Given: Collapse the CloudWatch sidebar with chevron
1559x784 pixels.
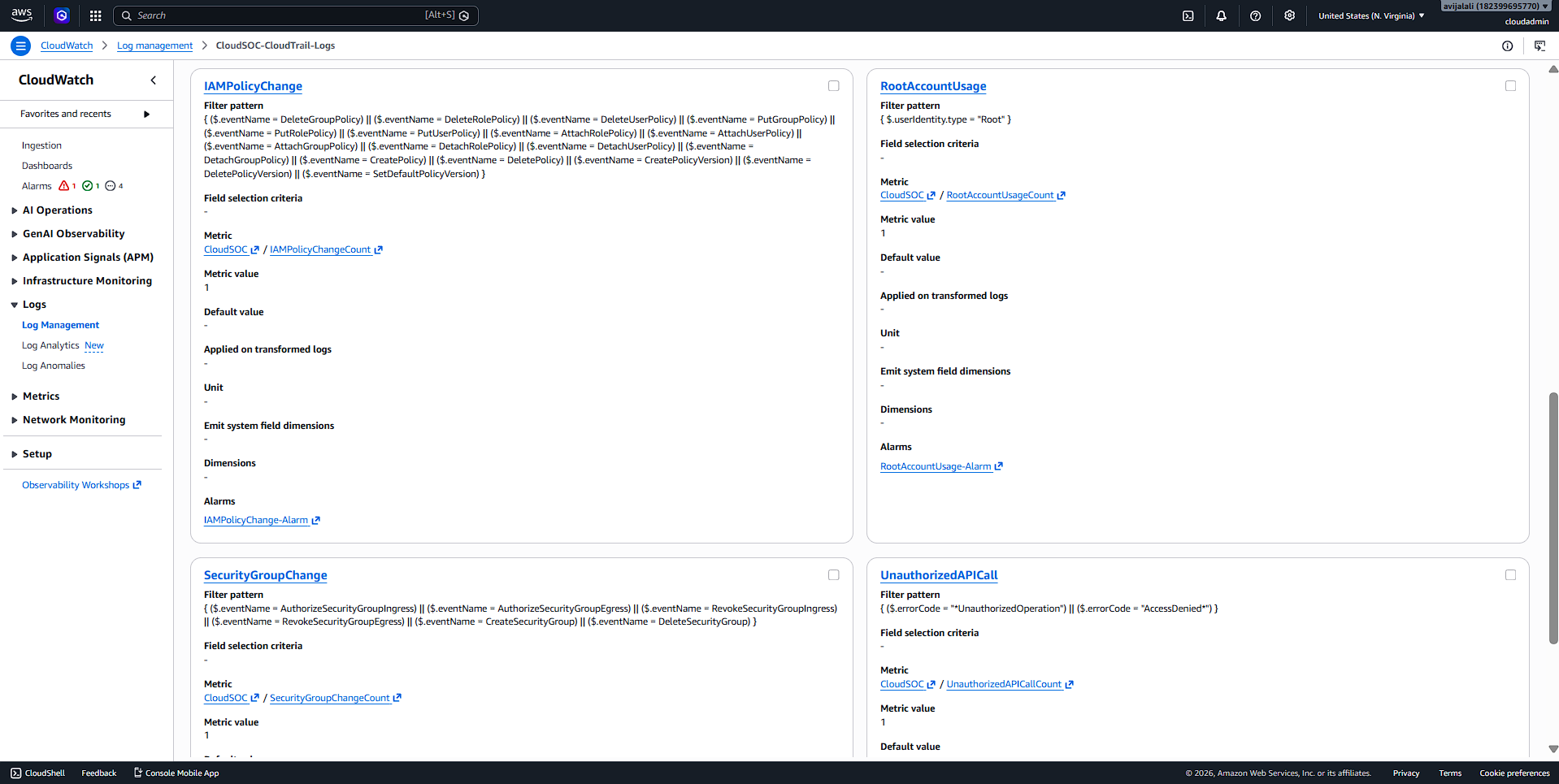Looking at the screenshot, I should 153,80.
